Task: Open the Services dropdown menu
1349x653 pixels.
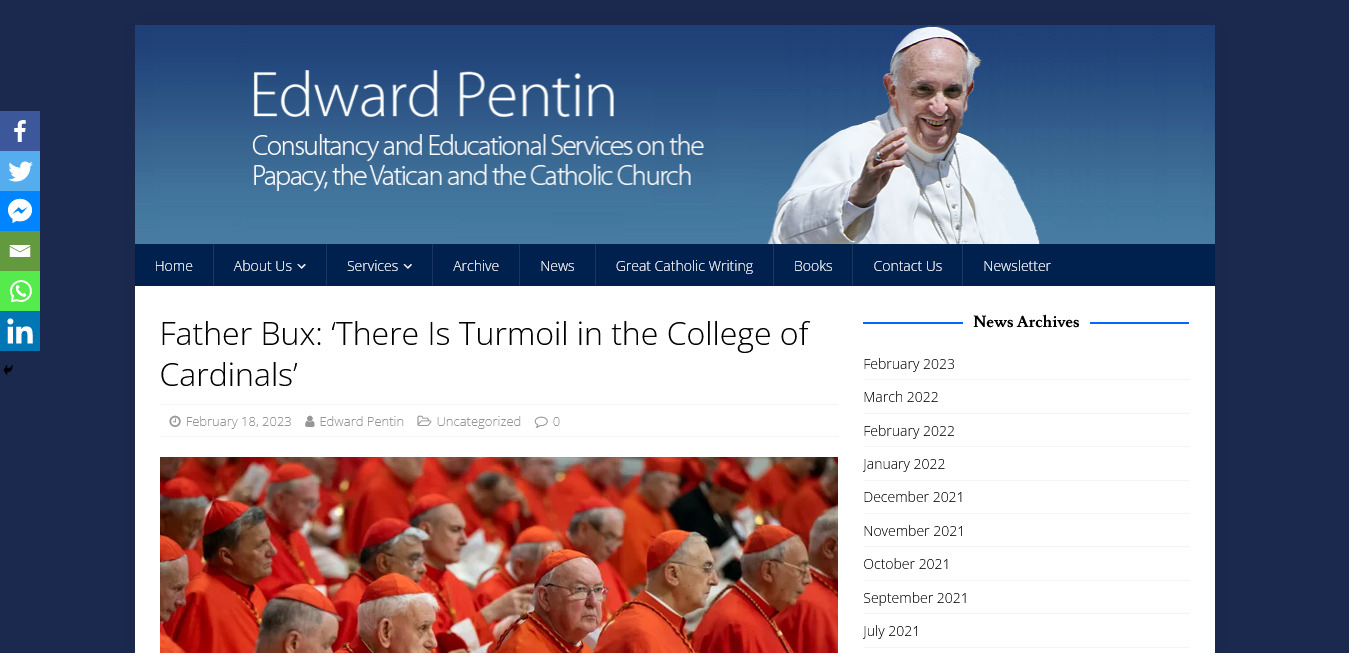Action: [x=379, y=266]
